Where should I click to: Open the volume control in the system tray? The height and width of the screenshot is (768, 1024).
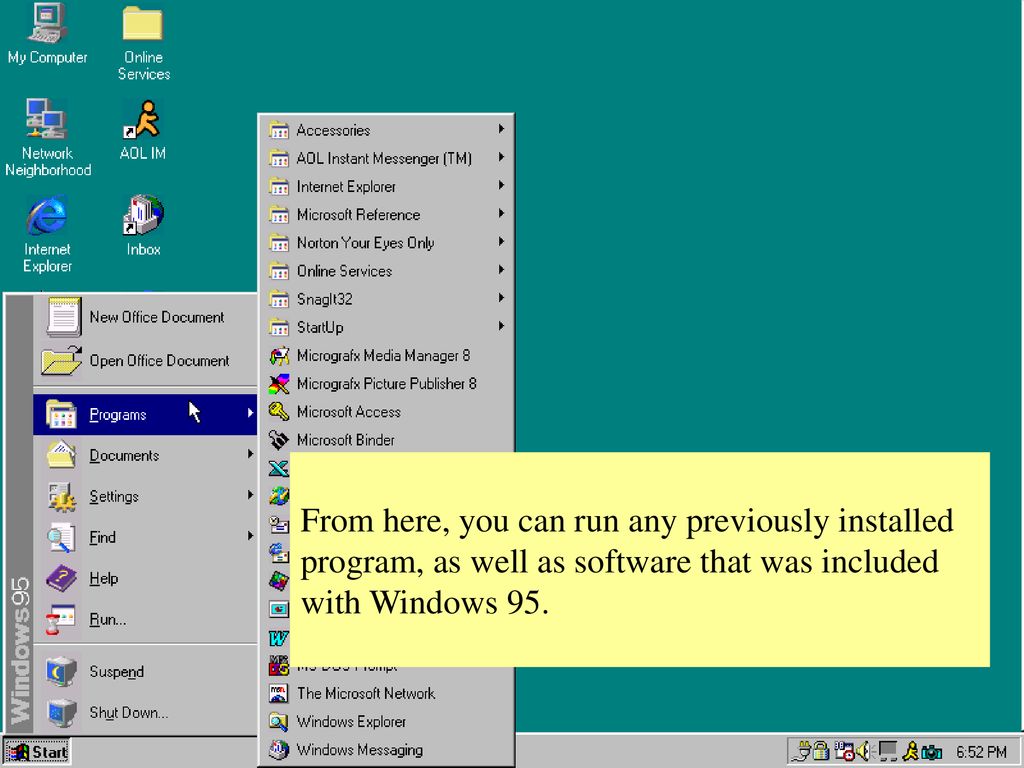862,750
